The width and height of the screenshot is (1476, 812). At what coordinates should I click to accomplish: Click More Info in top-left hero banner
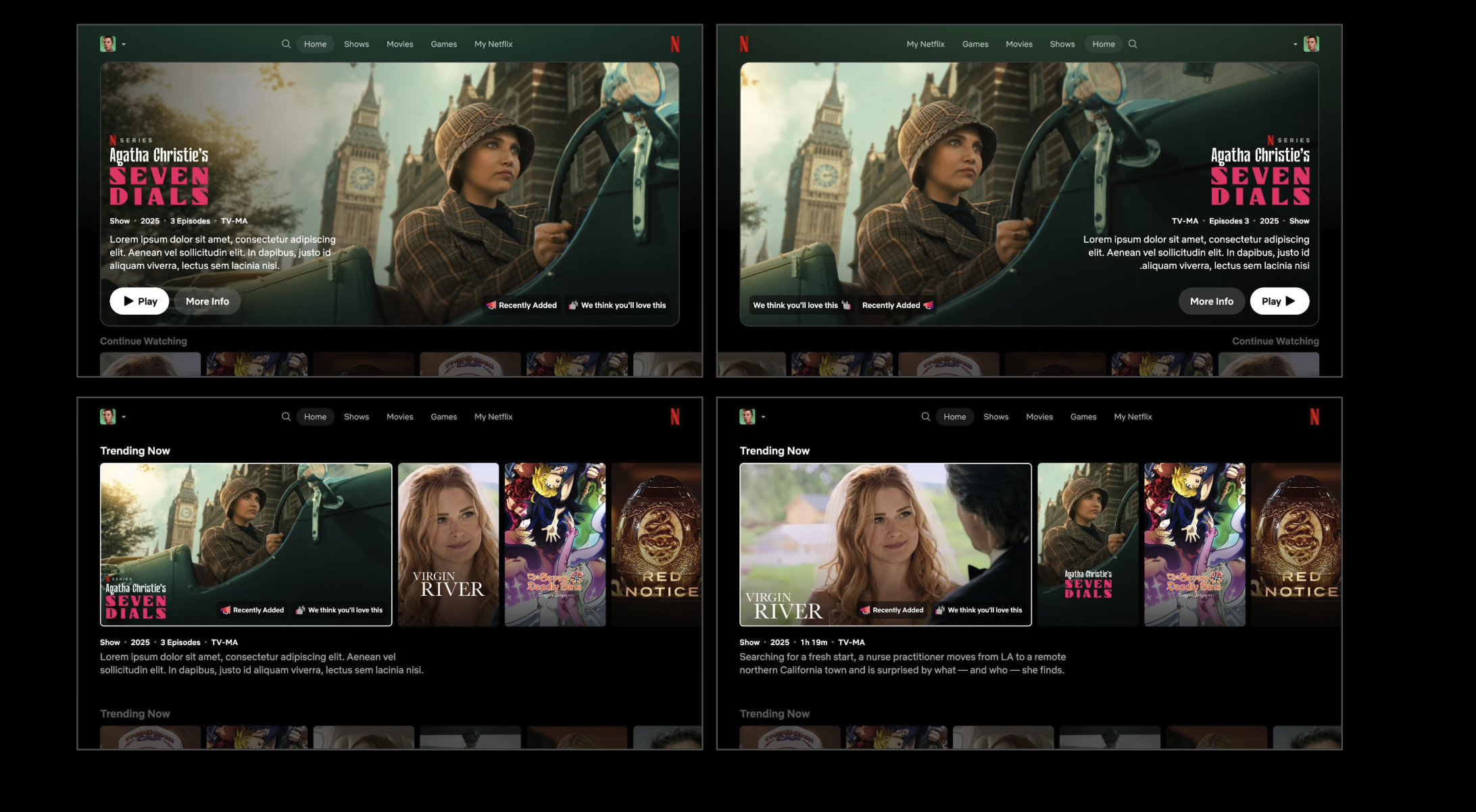(x=207, y=301)
